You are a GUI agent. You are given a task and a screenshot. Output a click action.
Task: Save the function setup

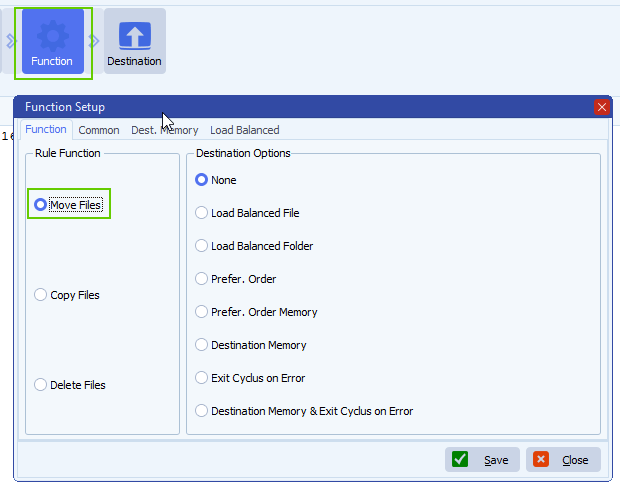(482, 460)
